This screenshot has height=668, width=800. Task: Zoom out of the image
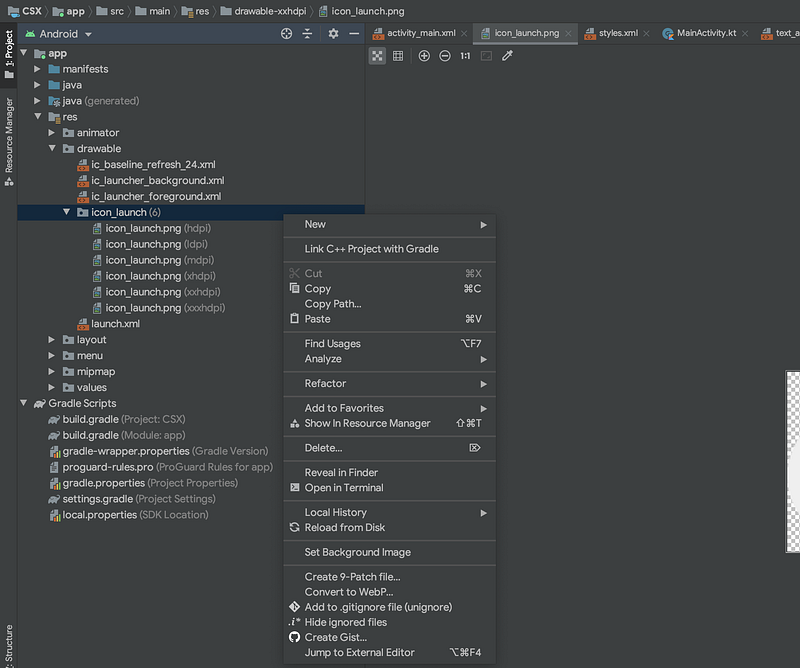tap(445, 56)
